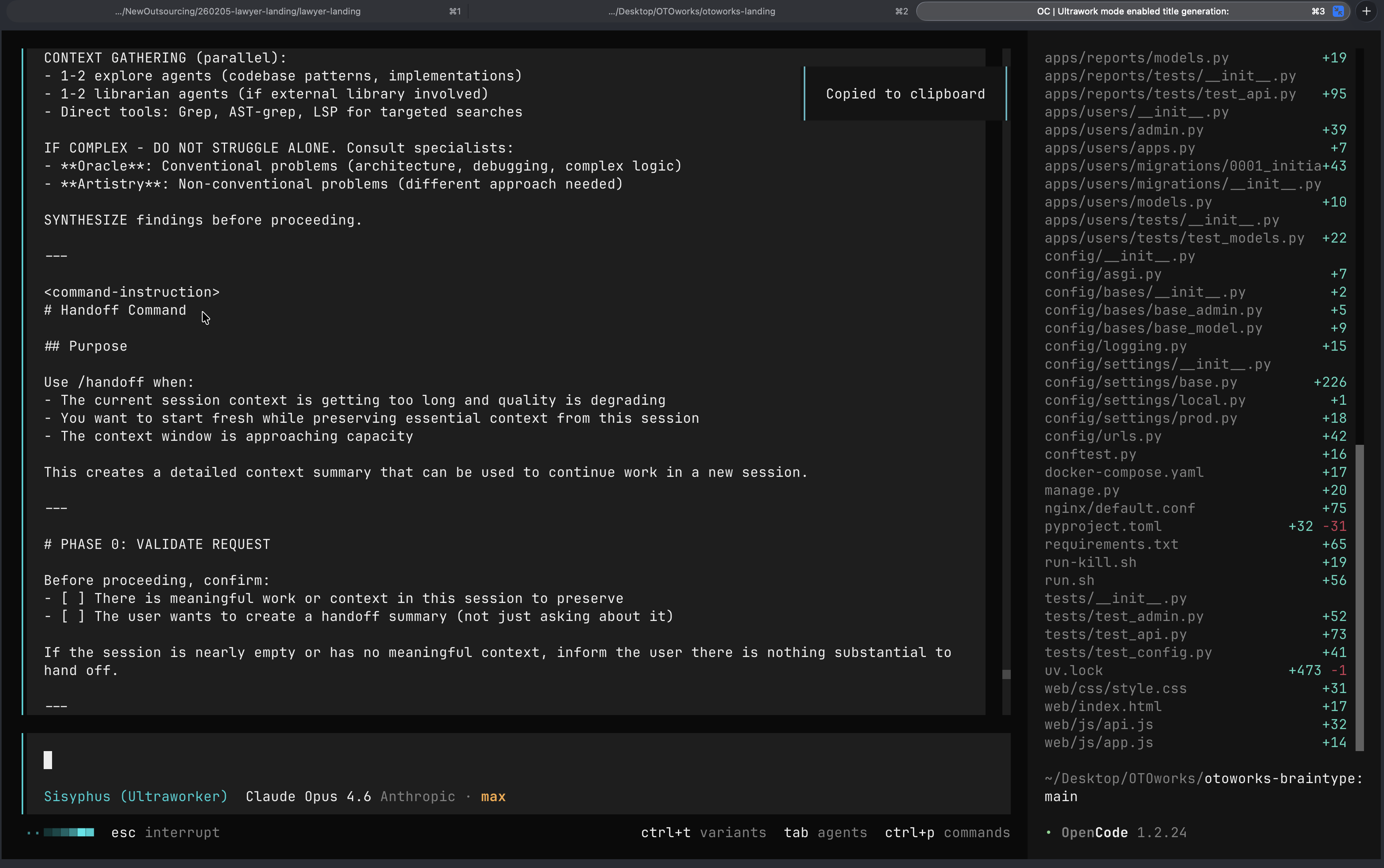Click the animated progress bar indicator
Screen dimensions: 1384x868
point(61,832)
